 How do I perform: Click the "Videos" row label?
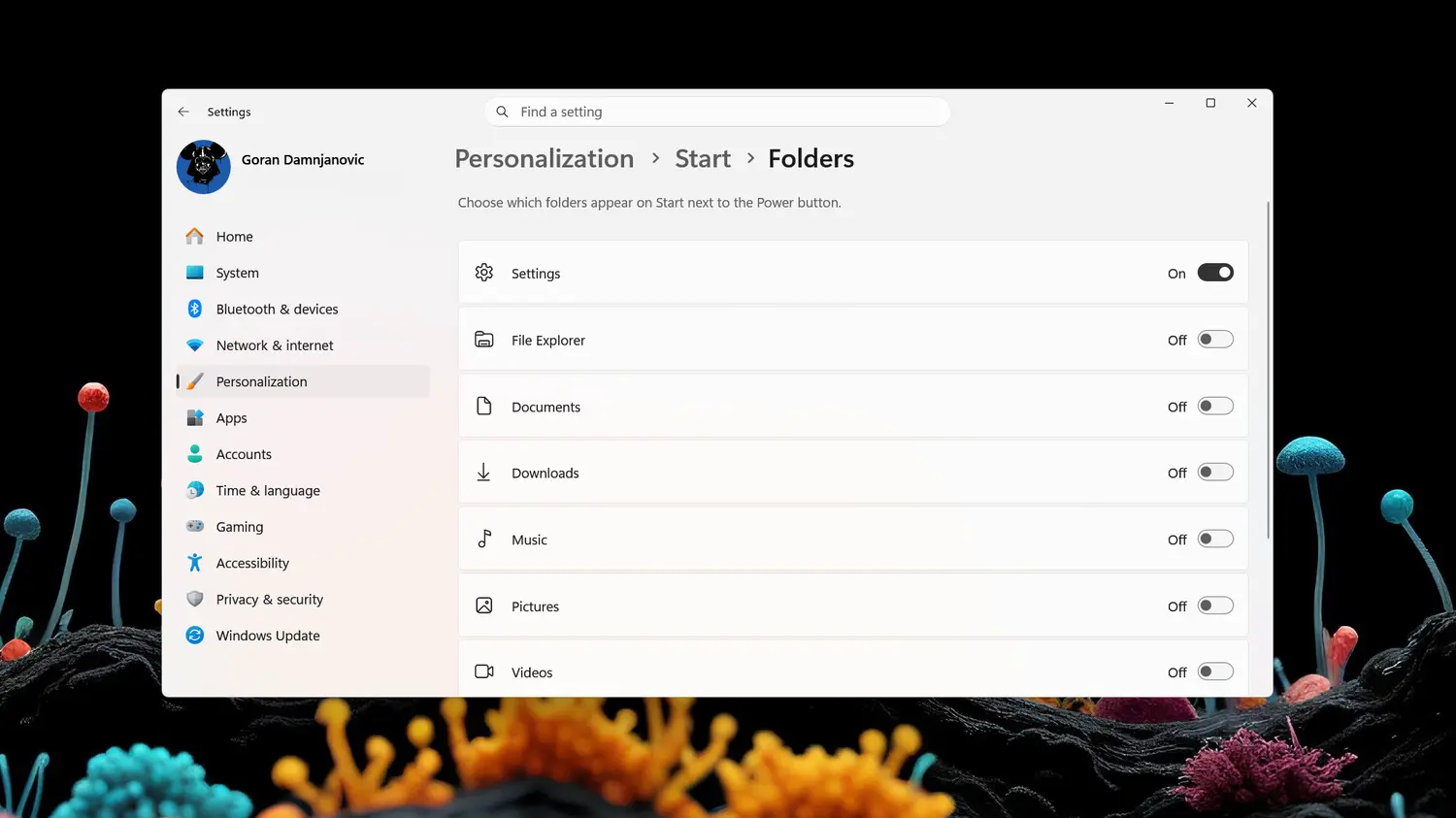pyautogui.click(x=532, y=672)
